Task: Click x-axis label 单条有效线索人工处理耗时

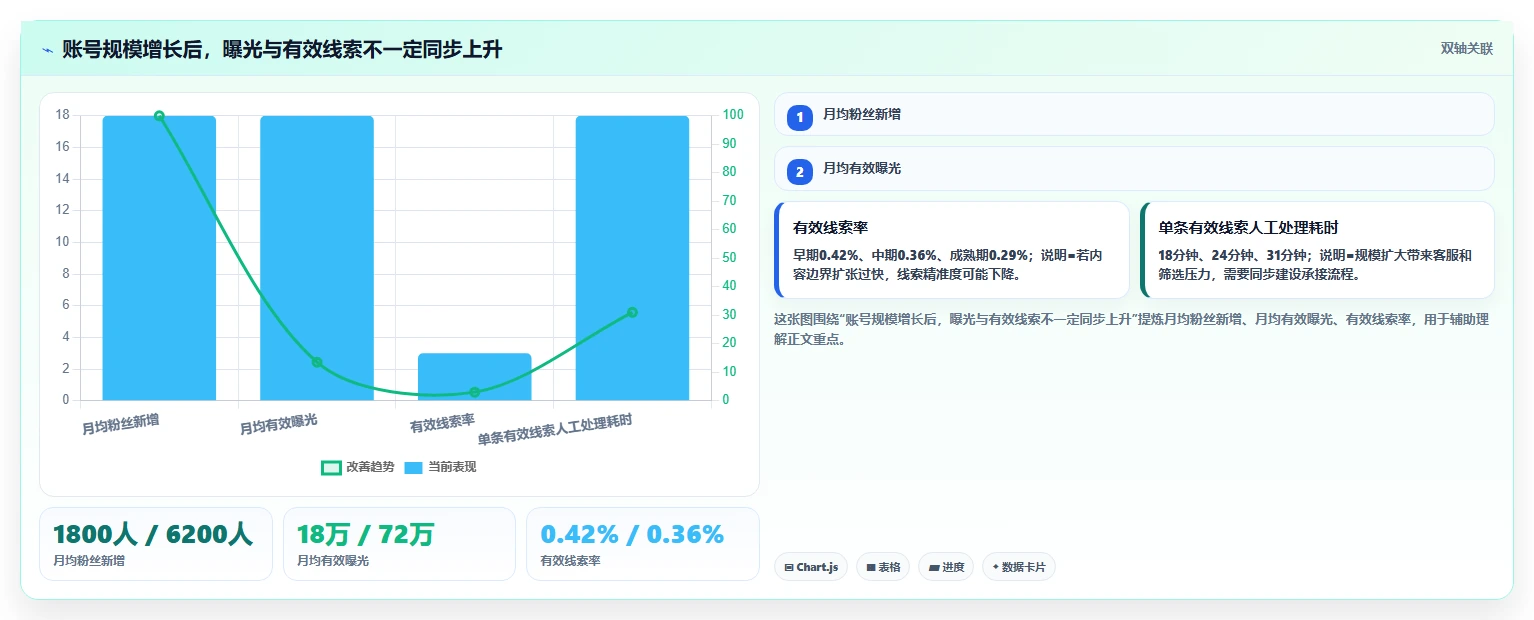Action: click(555, 430)
